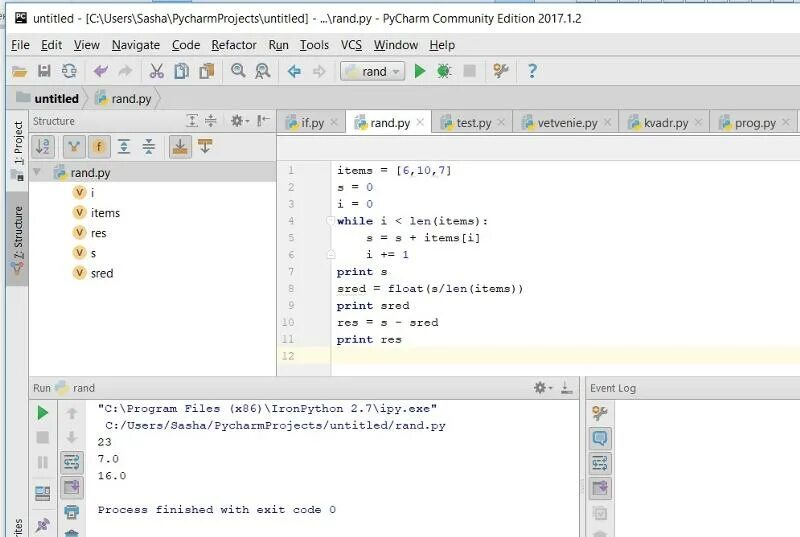Save all files with floppy icon
The height and width of the screenshot is (537, 800).
[44, 71]
